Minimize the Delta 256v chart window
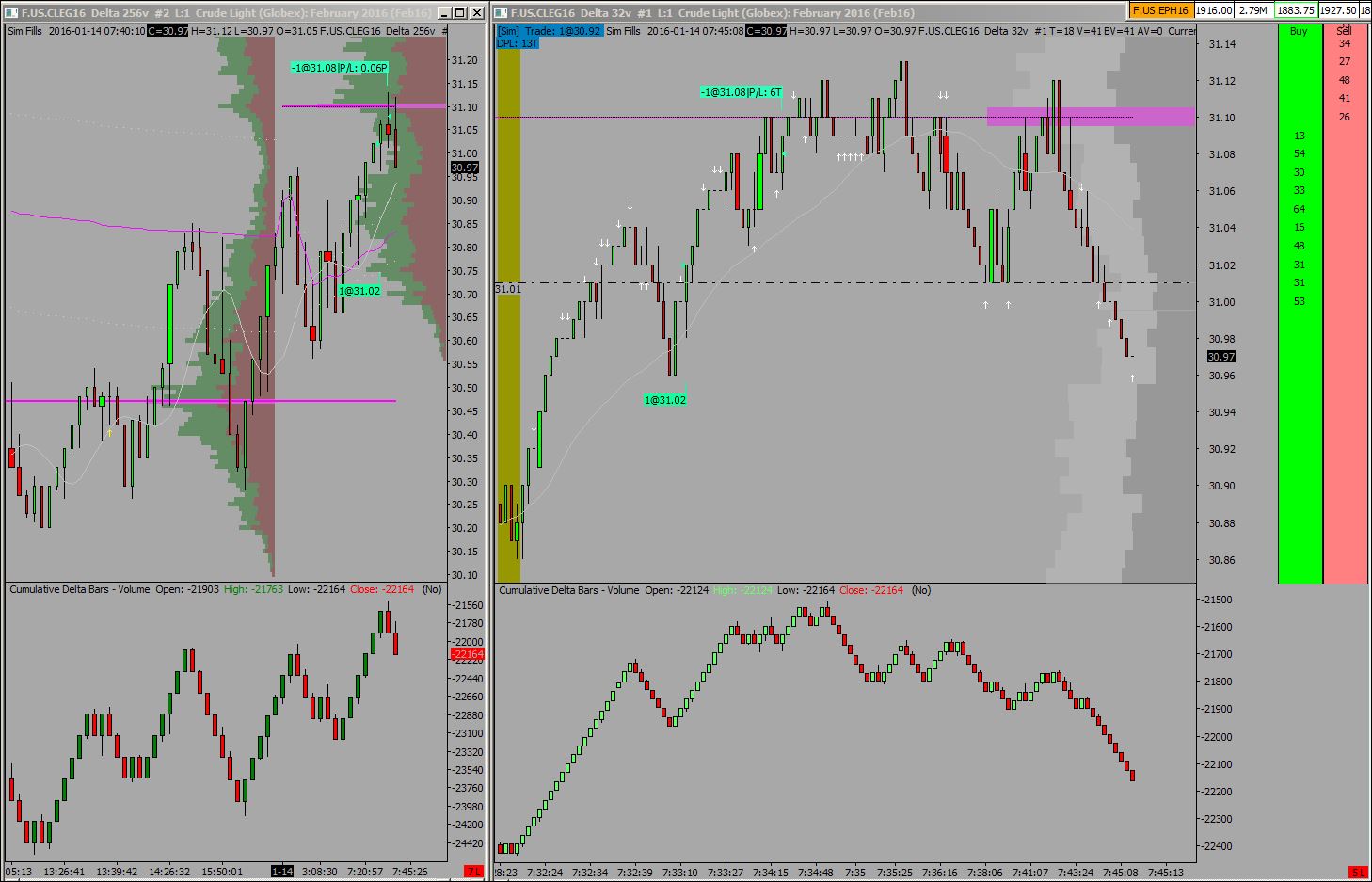Viewport: 1372px width, 882px height. coord(443,13)
